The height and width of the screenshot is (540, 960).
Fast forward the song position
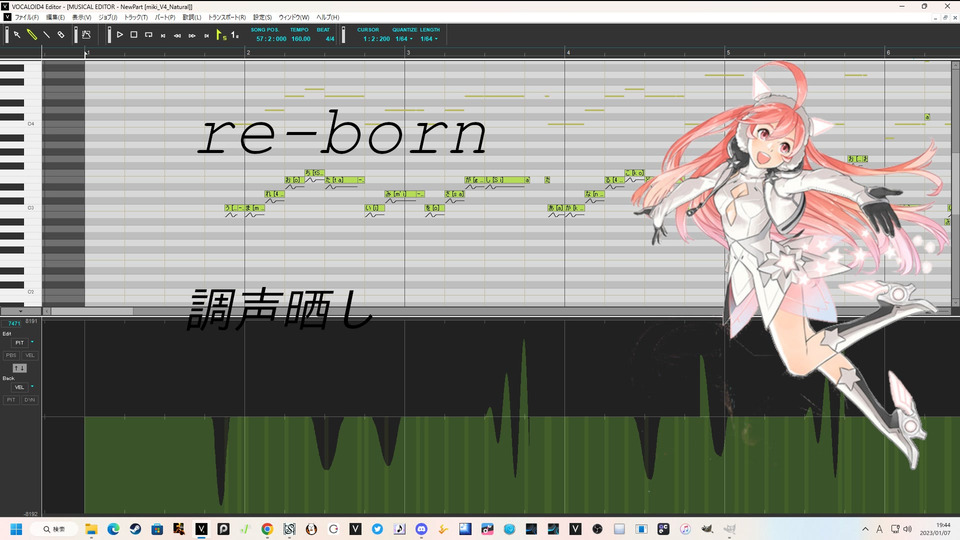192,36
